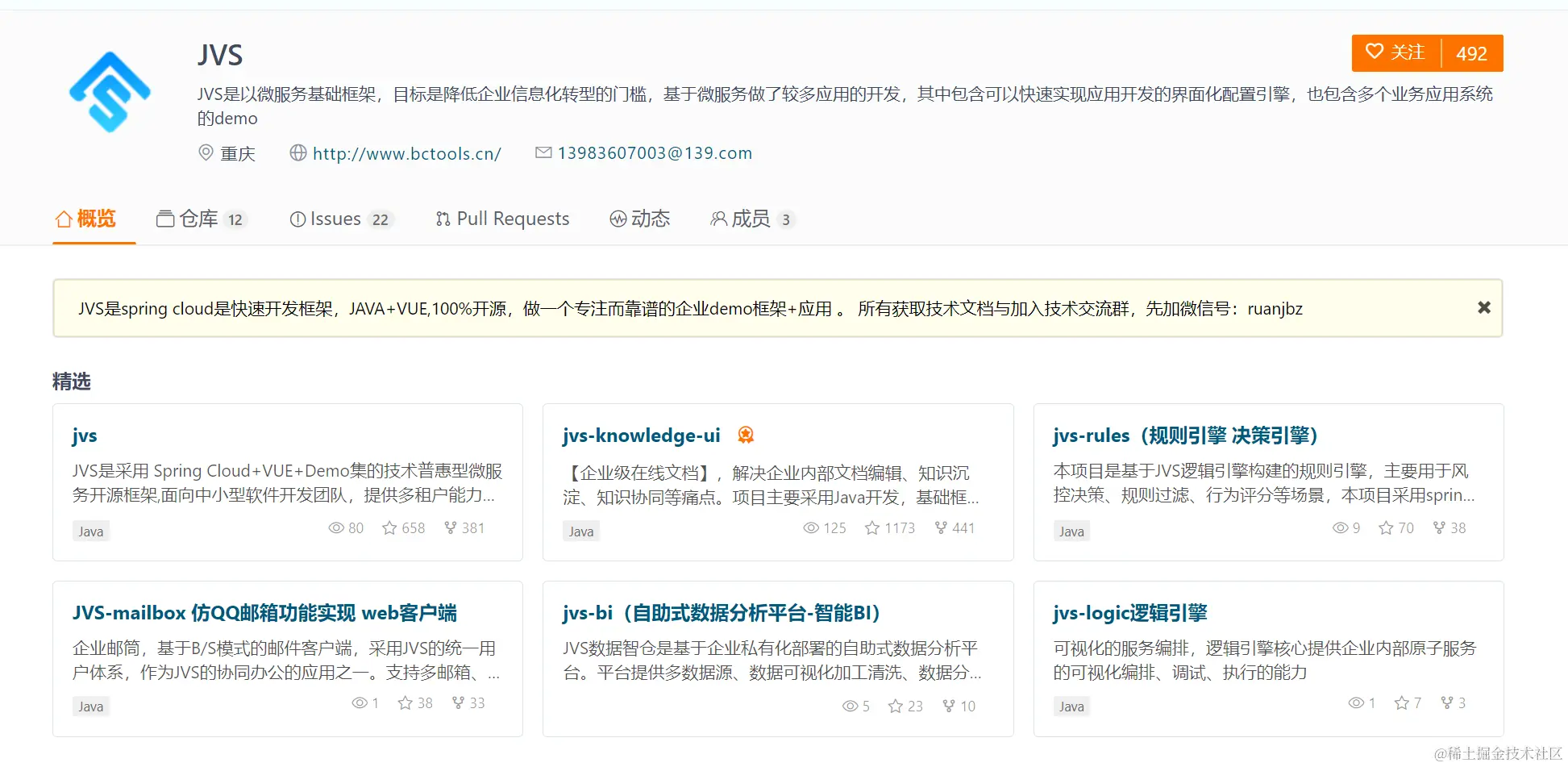Click the fork icon showing 381

pyautogui.click(x=451, y=528)
